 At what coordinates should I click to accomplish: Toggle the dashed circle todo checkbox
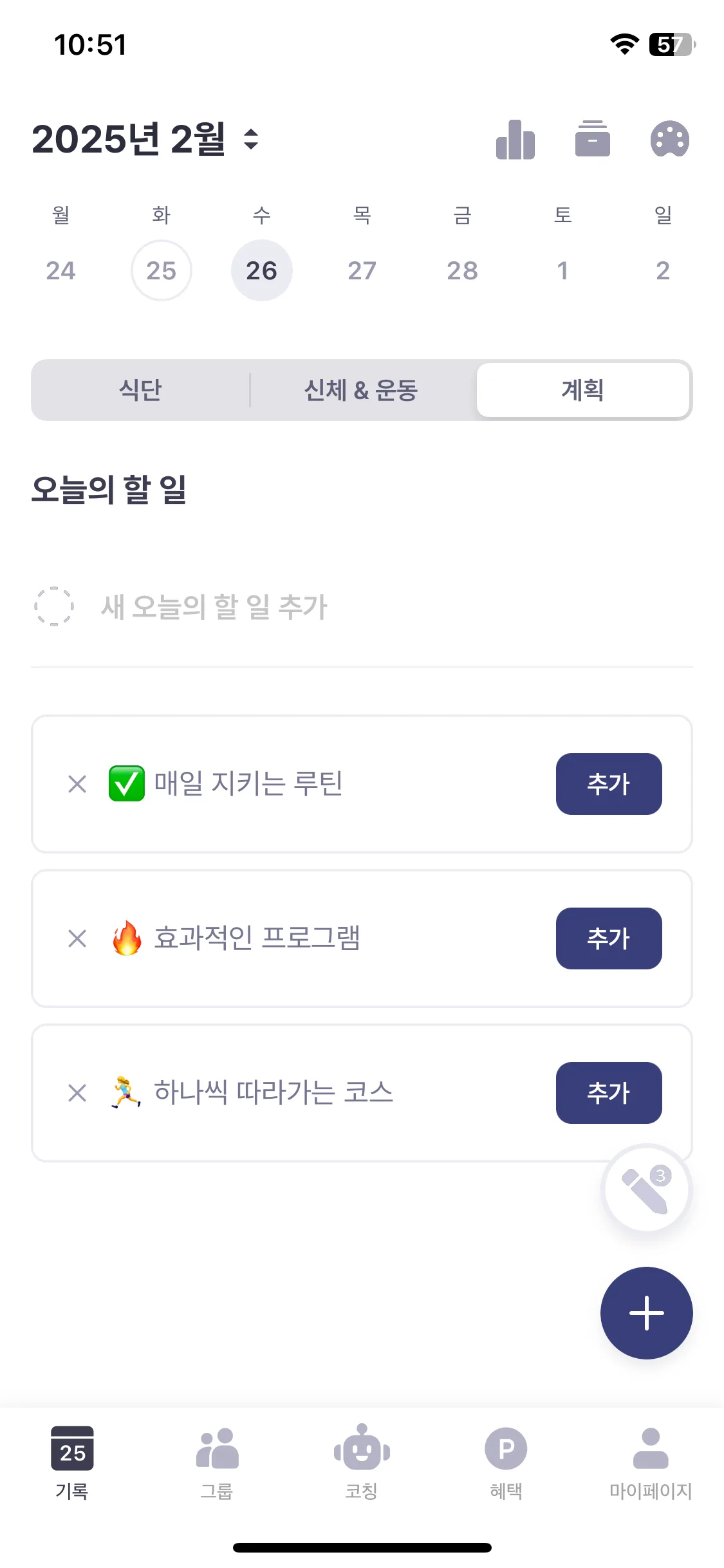tap(53, 606)
